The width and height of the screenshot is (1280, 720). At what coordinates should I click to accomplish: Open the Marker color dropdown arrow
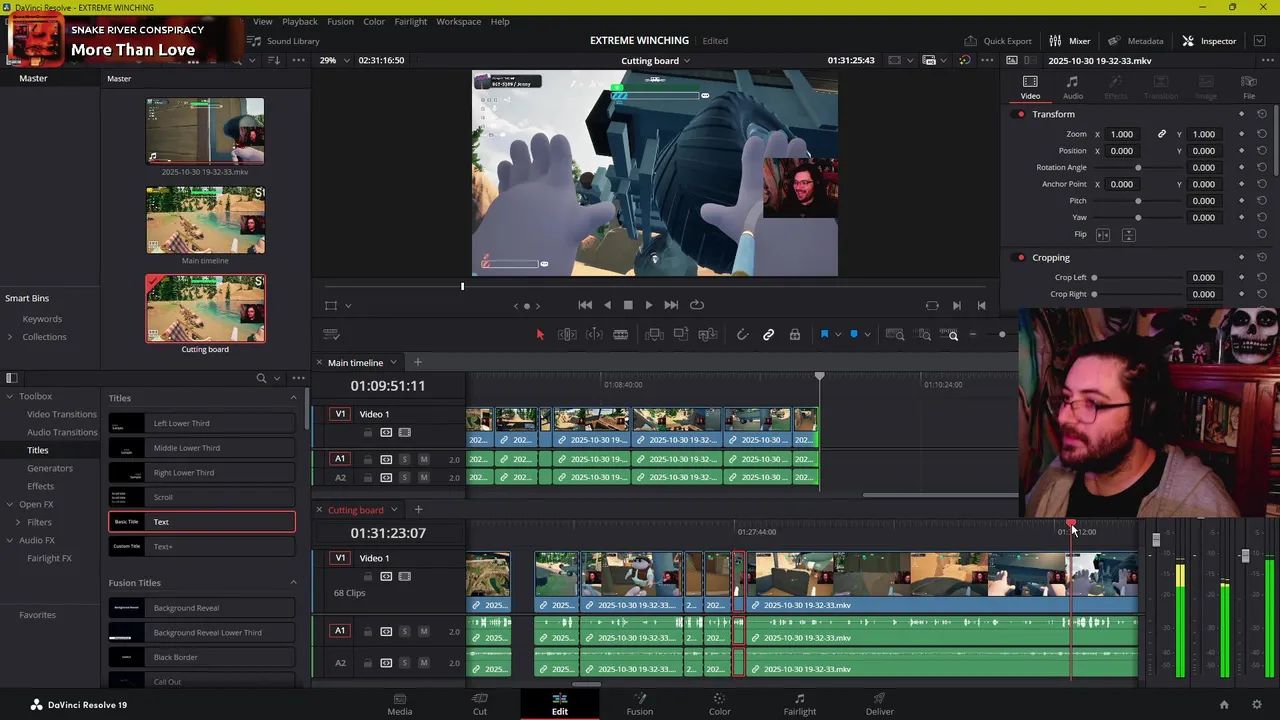coord(867,335)
